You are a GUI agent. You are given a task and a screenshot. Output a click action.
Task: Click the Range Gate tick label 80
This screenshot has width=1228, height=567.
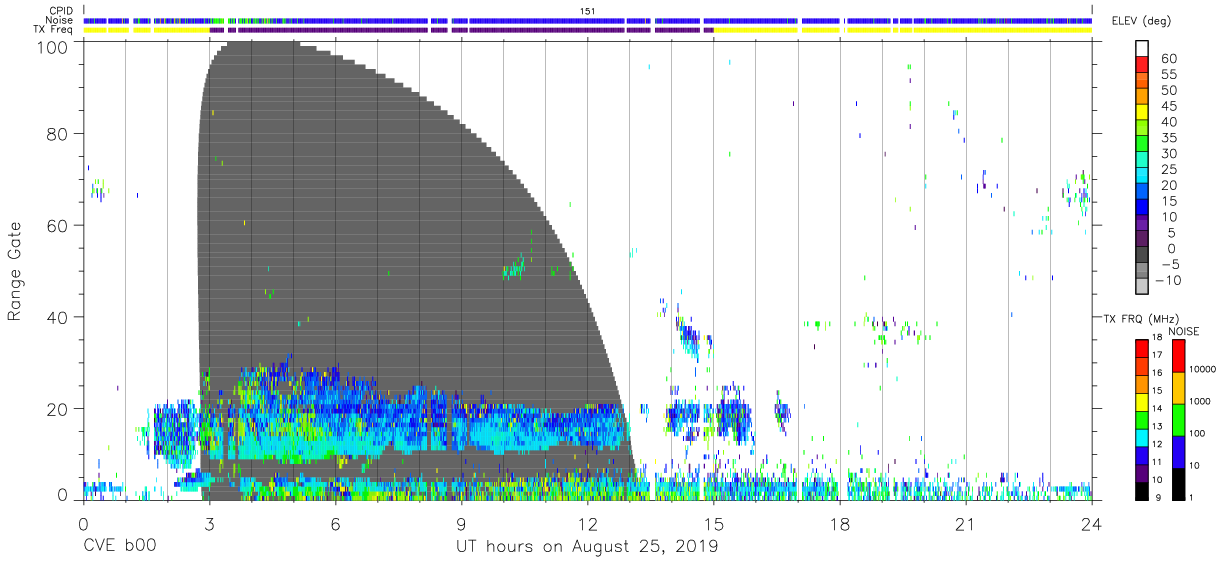pos(59,134)
